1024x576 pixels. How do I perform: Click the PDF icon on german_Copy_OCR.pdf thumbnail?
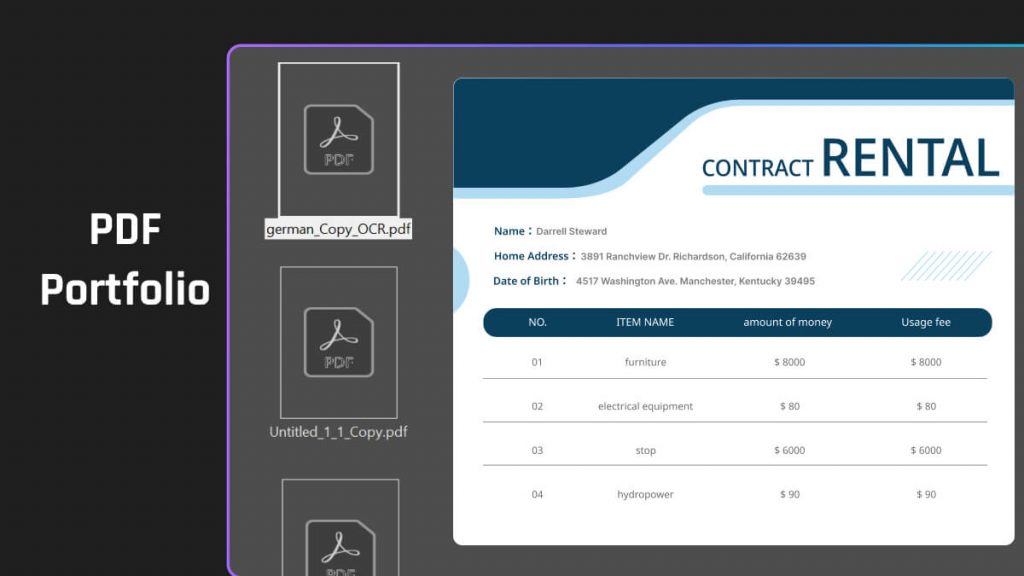339,137
